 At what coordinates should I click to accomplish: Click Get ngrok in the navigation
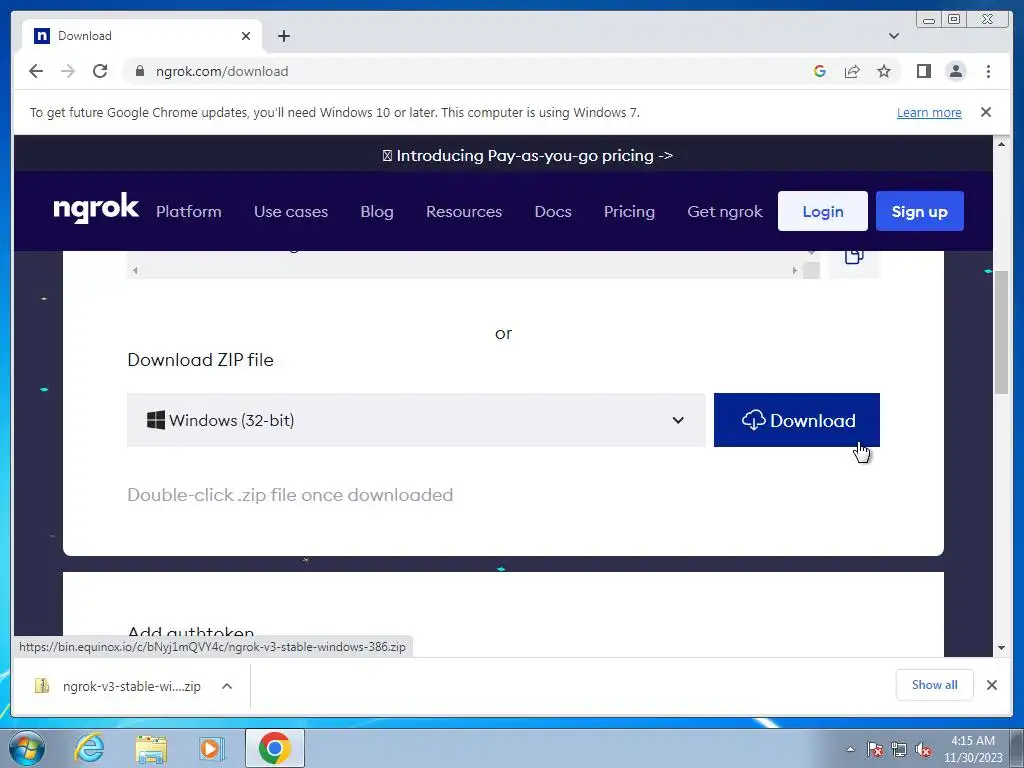(x=724, y=212)
